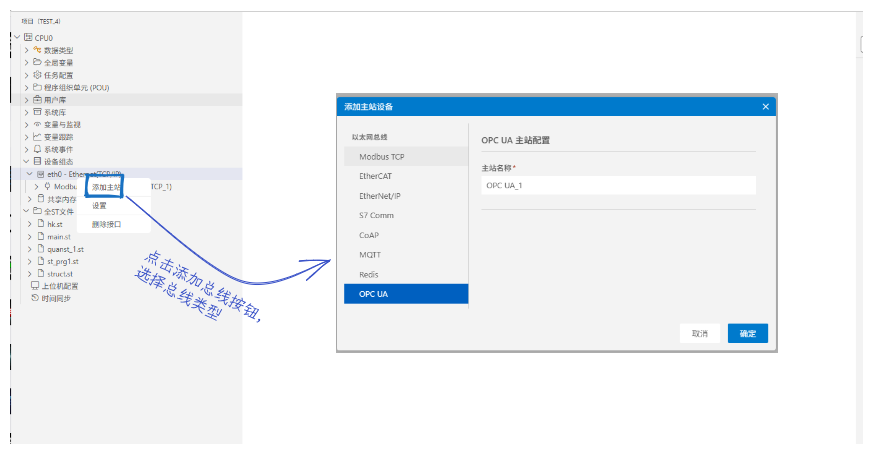Expand the 数据类型 node
Screen dimensions: 873x454
pyautogui.click(x=26, y=50)
